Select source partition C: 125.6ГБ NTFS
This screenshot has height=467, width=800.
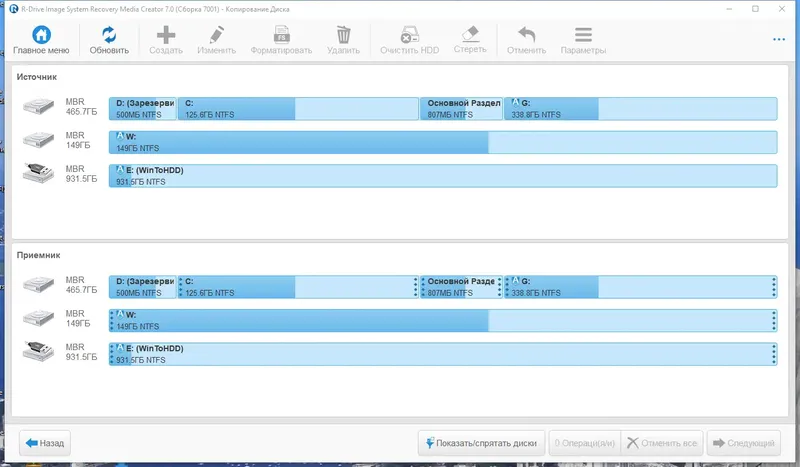coord(298,109)
